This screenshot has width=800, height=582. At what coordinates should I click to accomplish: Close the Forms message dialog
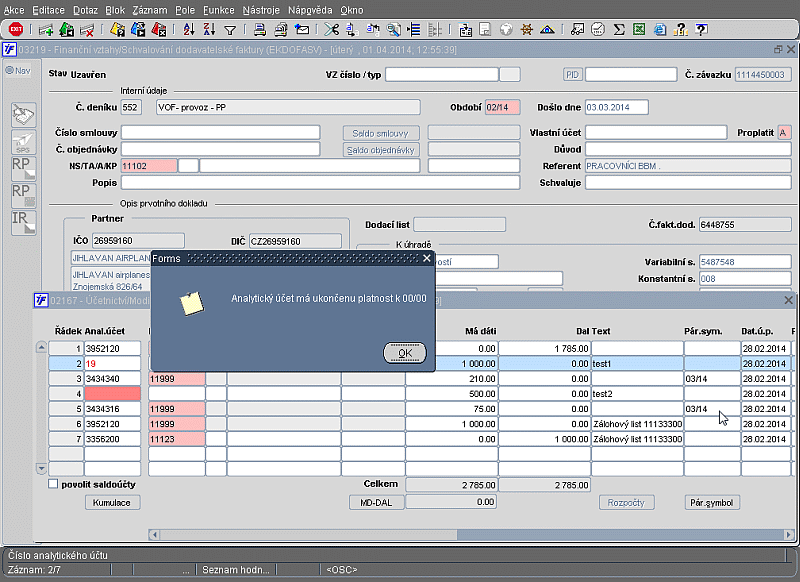coord(427,258)
